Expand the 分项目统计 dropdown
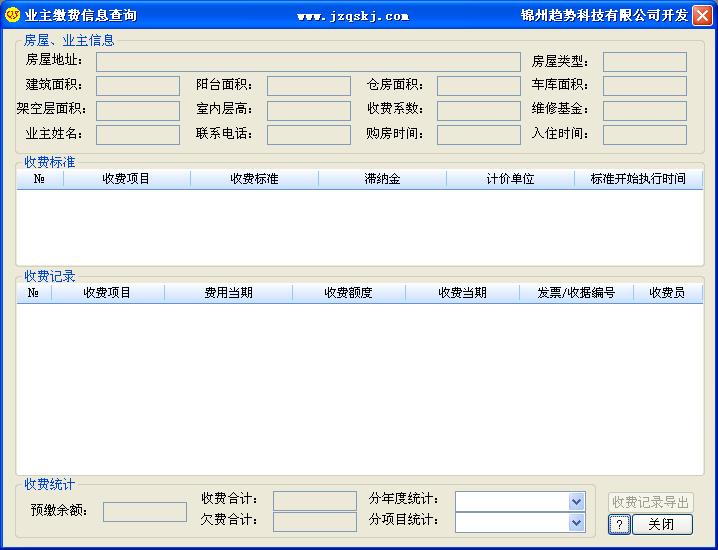 click(x=576, y=522)
